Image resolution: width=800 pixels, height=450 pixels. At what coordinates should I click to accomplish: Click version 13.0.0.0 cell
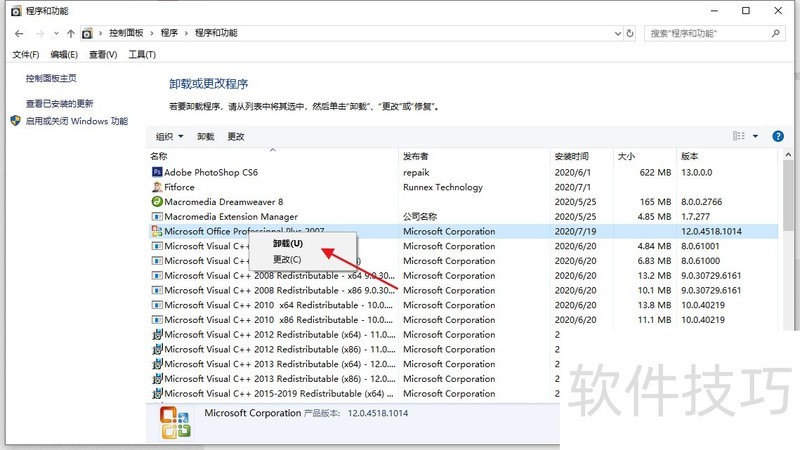point(696,172)
